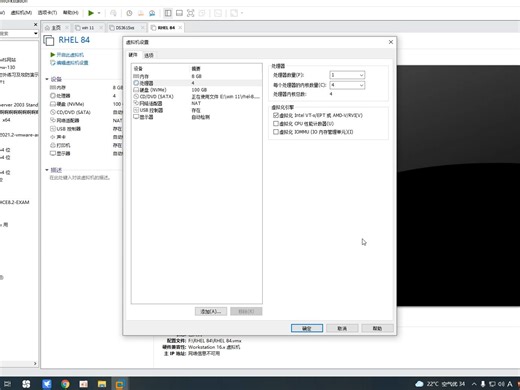
Task: Select the 硬盘 (NVMe) disk row in dialog
Action: pyautogui.click(x=197, y=90)
